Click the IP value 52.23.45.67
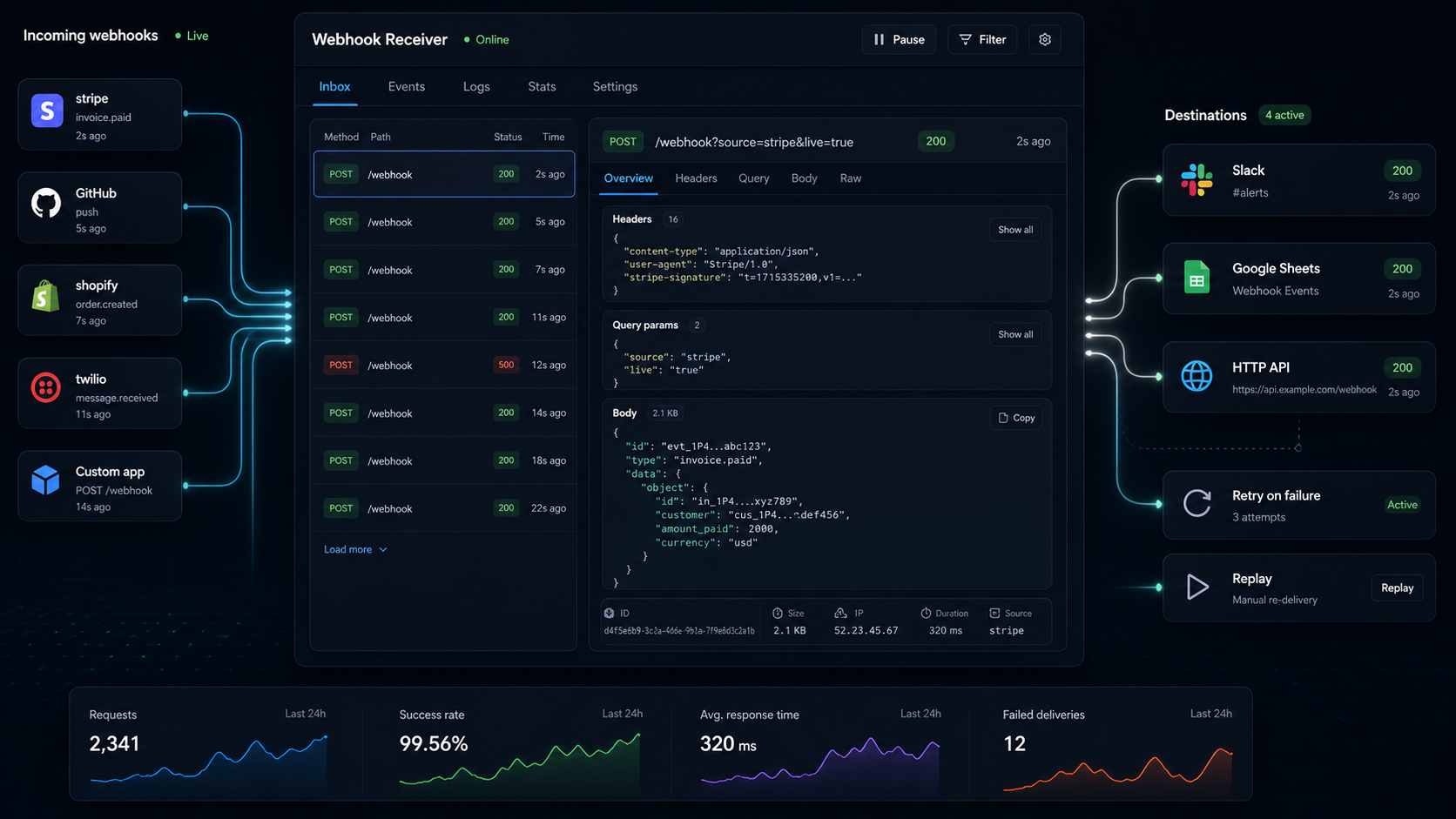 866,631
